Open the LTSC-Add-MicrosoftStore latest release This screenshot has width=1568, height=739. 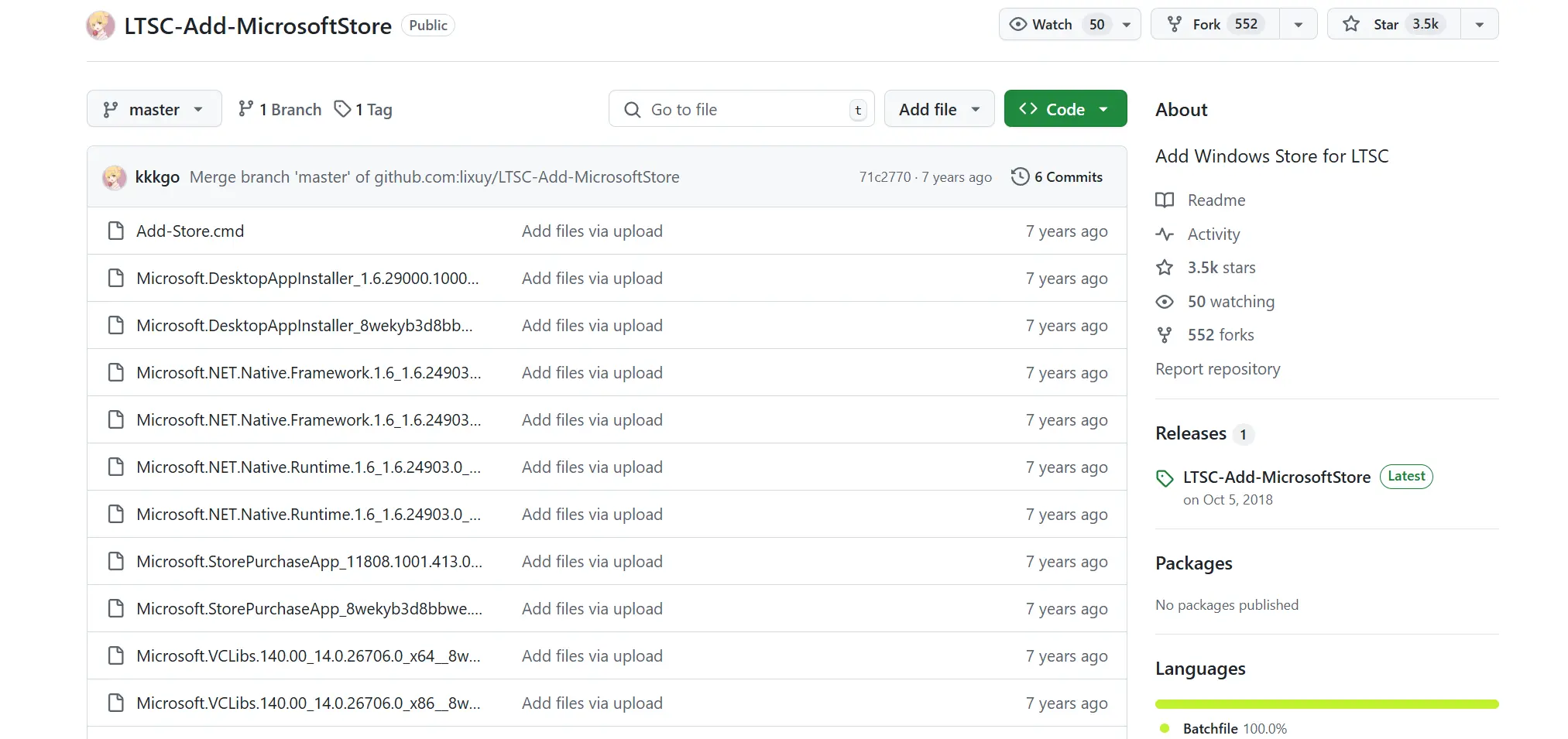click(1276, 477)
